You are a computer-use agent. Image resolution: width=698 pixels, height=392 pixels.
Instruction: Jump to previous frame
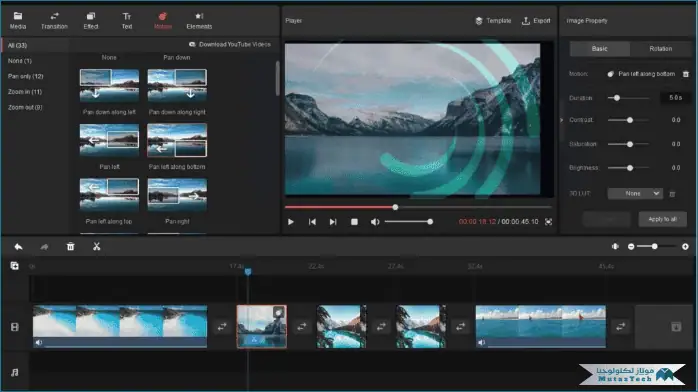312,222
